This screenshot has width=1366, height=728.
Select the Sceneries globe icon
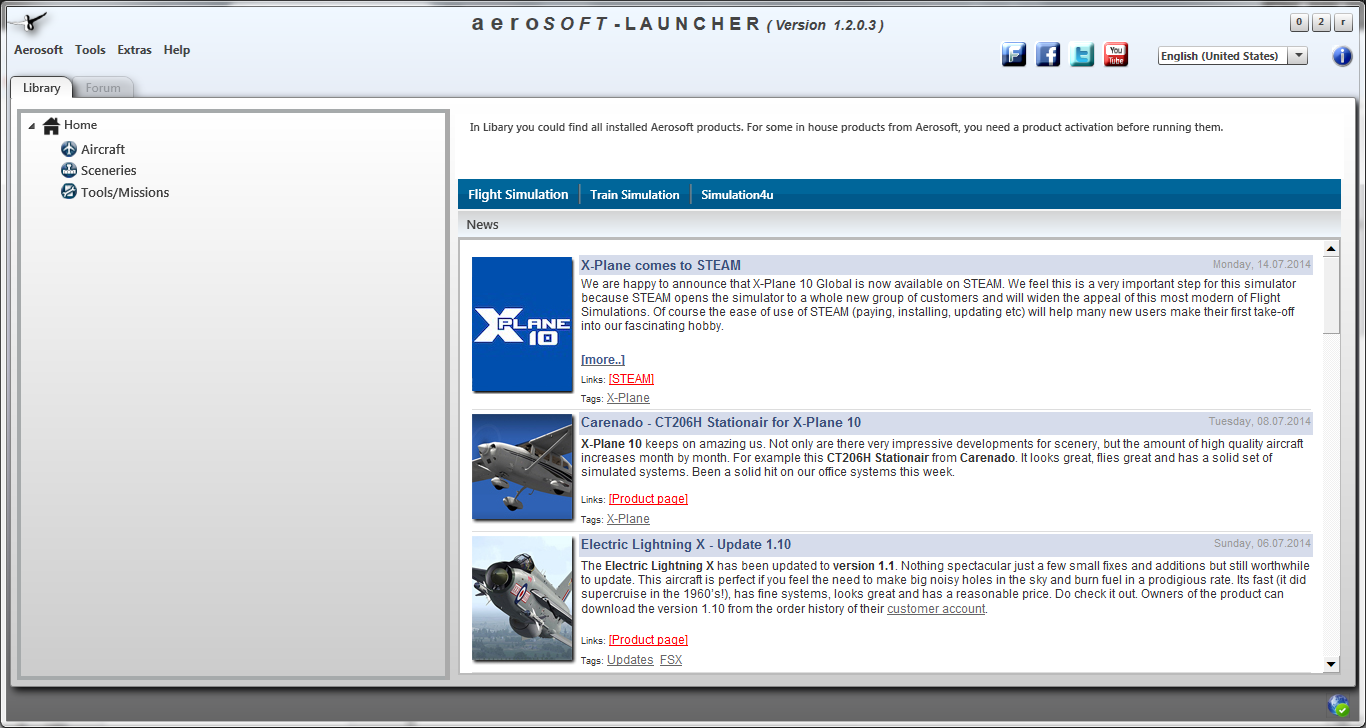[x=68, y=170]
